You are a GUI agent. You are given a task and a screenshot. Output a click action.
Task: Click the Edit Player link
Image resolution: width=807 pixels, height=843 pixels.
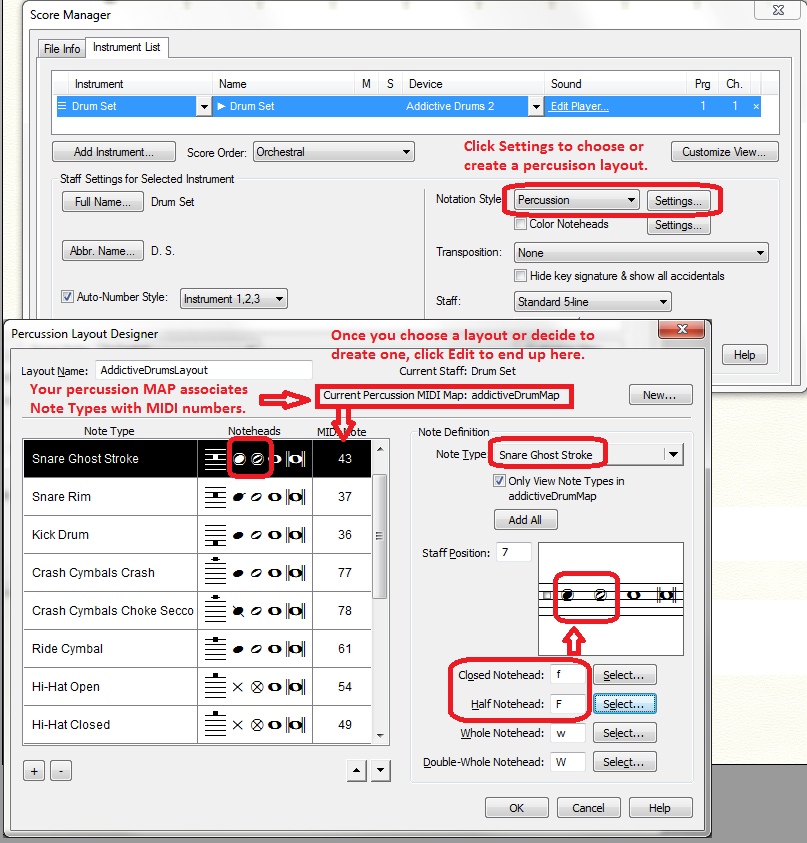[x=580, y=106]
